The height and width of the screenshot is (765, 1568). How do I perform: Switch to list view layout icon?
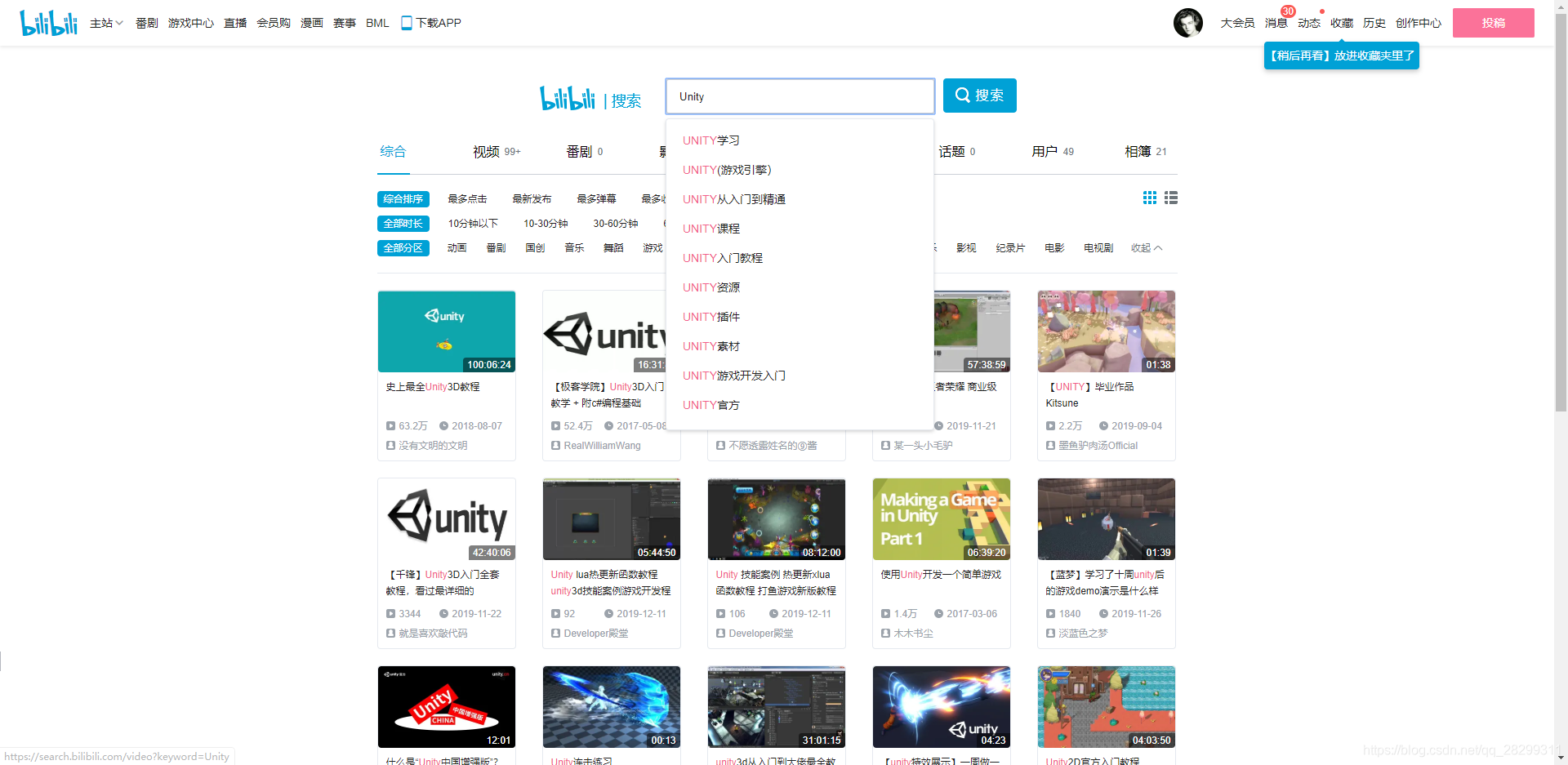point(1171,198)
